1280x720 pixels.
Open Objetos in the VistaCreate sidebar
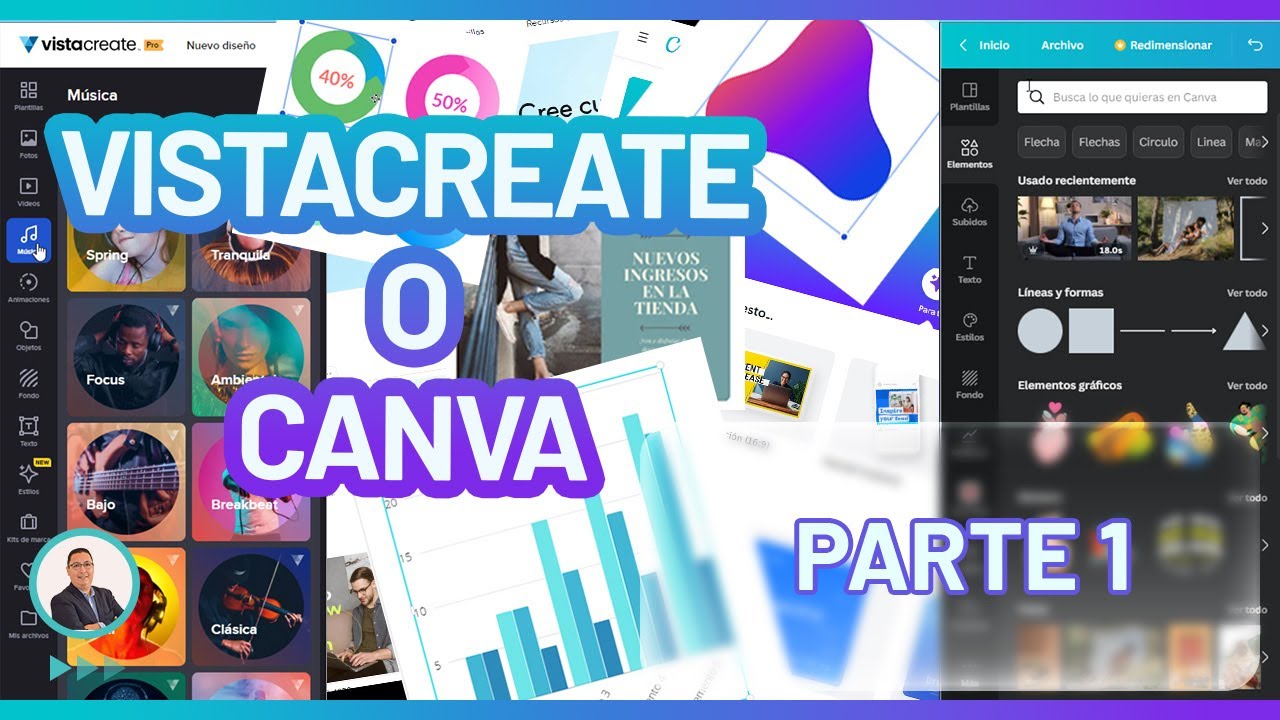[x=28, y=335]
